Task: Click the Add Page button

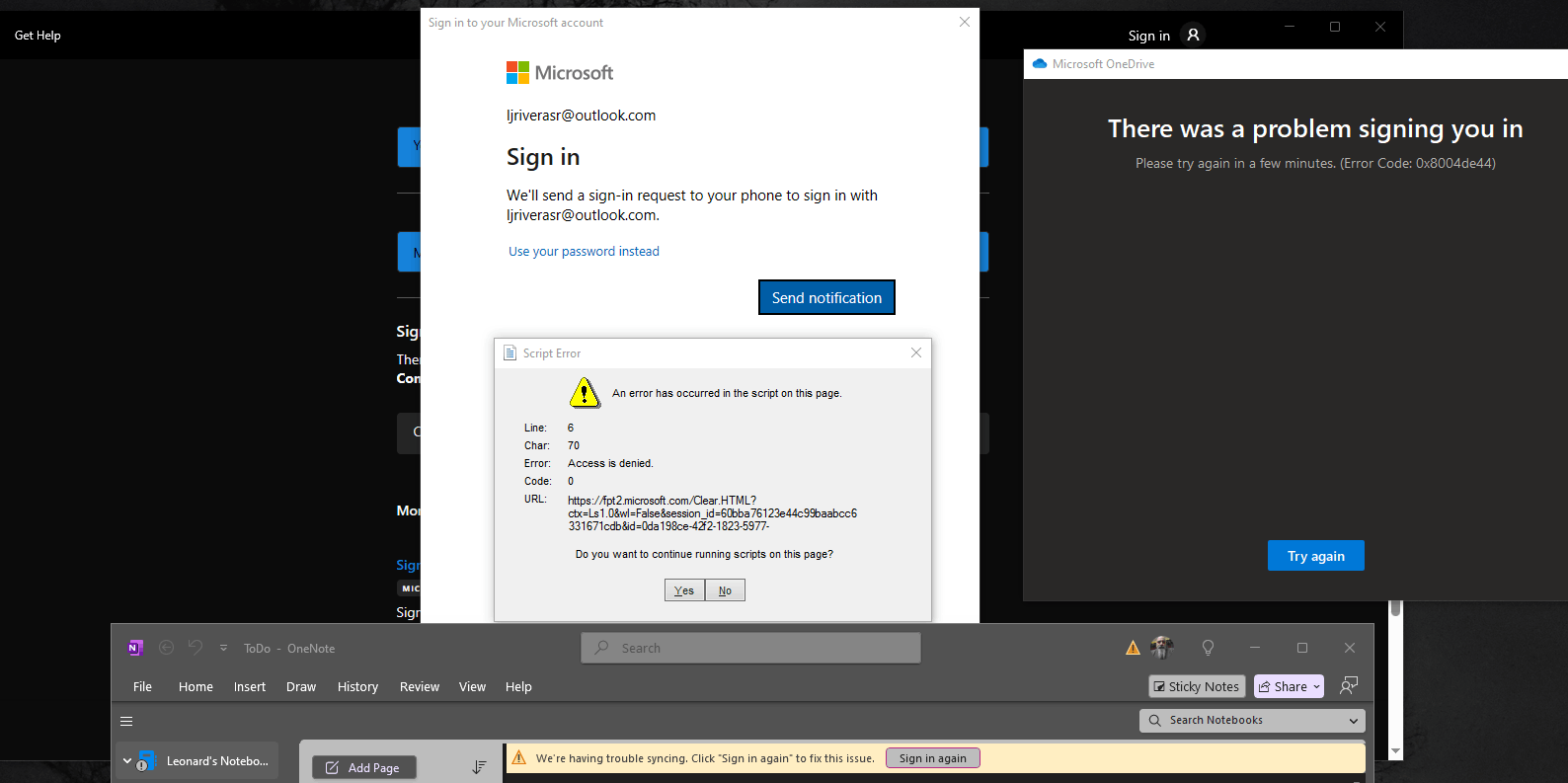Action: 364,767
